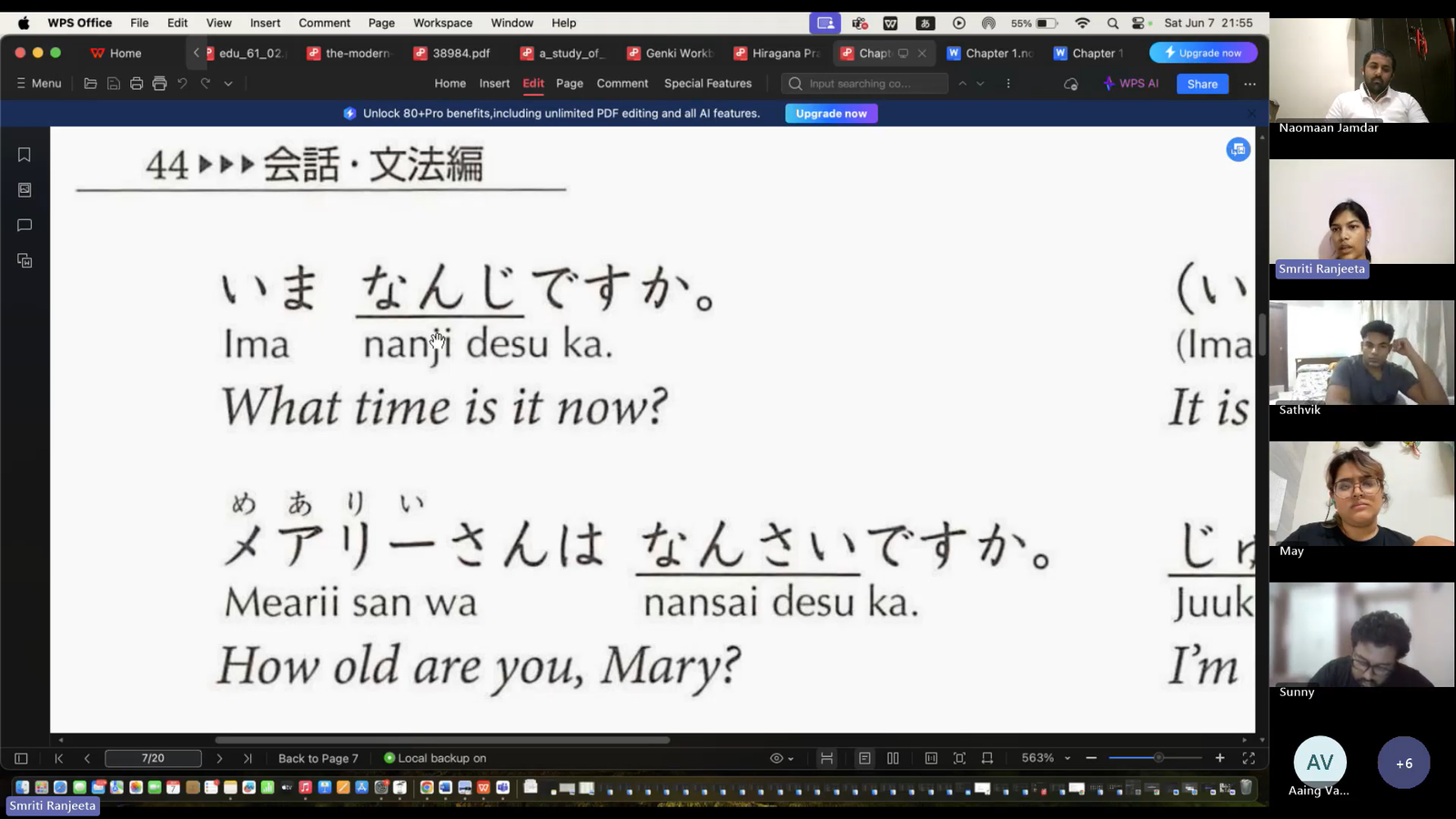The height and width of the screenshot is (819, 1456).
Task: Open the Genki Workbook document tab
Action: 671,53
